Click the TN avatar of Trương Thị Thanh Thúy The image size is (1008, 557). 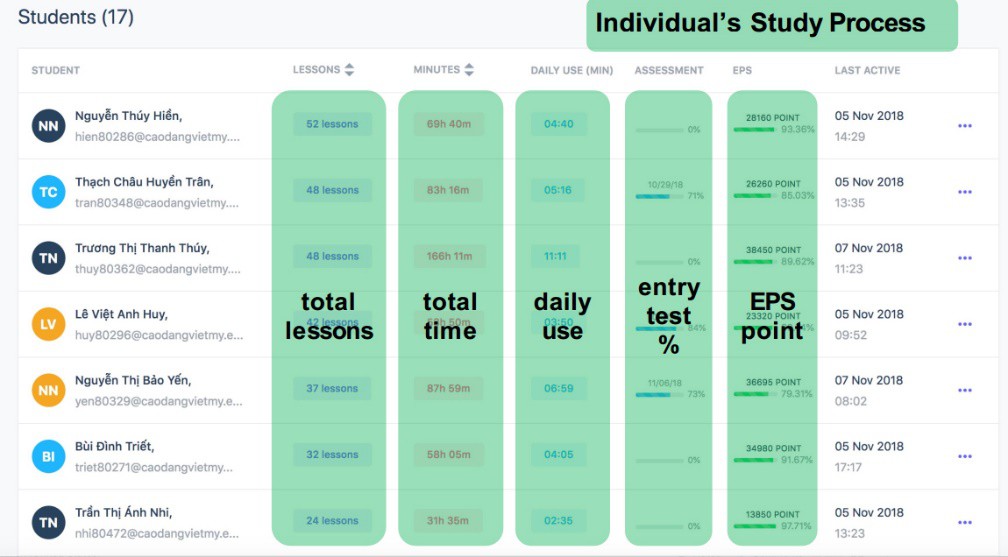[48, 258]
